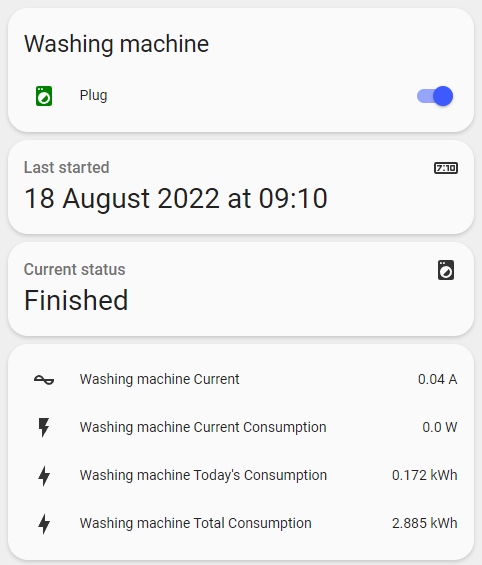Click the lightning icon for Today's Consumption
The image size is (482, 565).
tap(44, 476)
